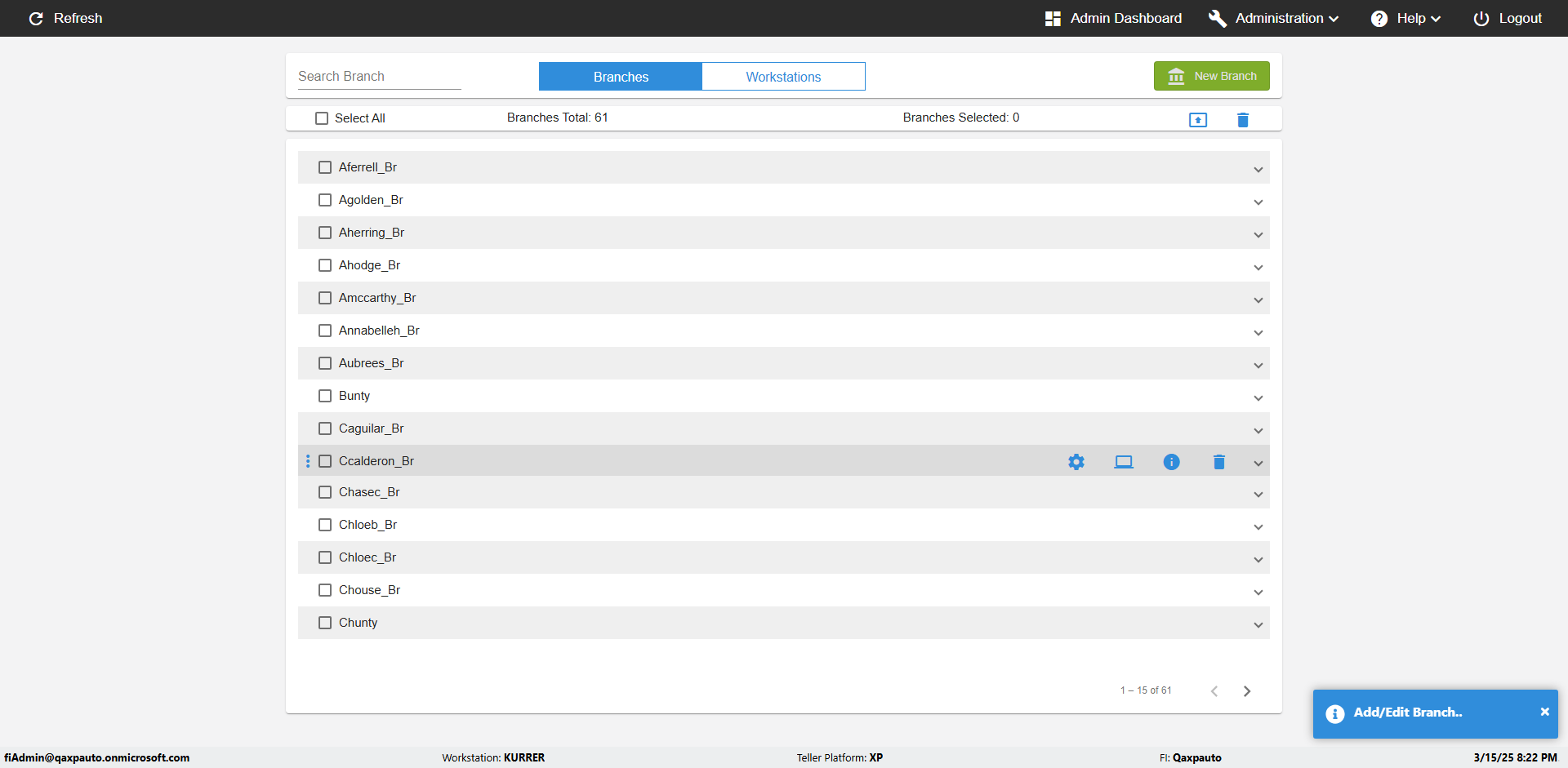Expand the Aubrees_Br row chevron

pyautogui.click(x=1258, y=366)
